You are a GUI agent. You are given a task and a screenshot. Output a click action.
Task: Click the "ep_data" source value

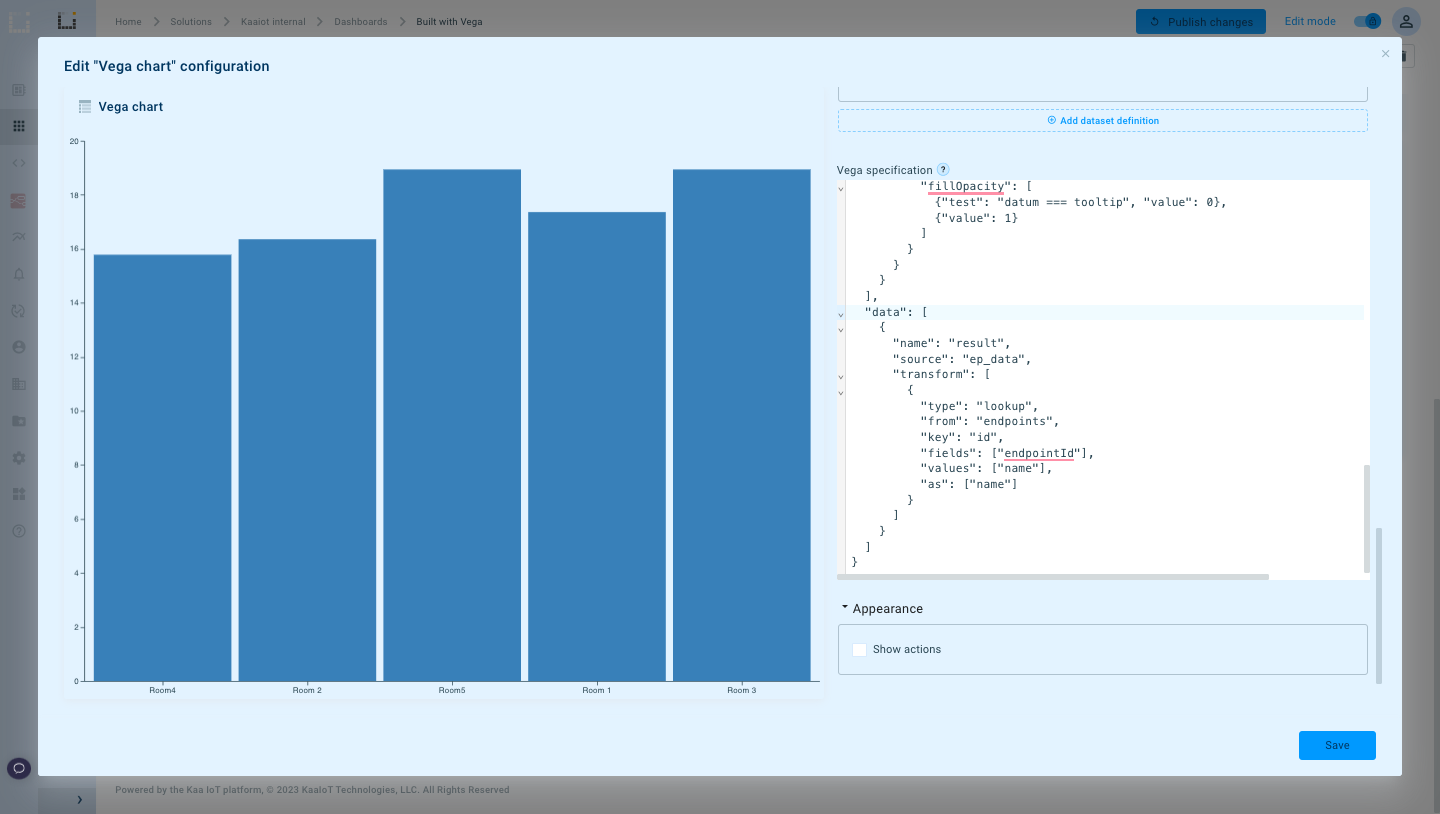pyautogui.click(x=995, y=359)
